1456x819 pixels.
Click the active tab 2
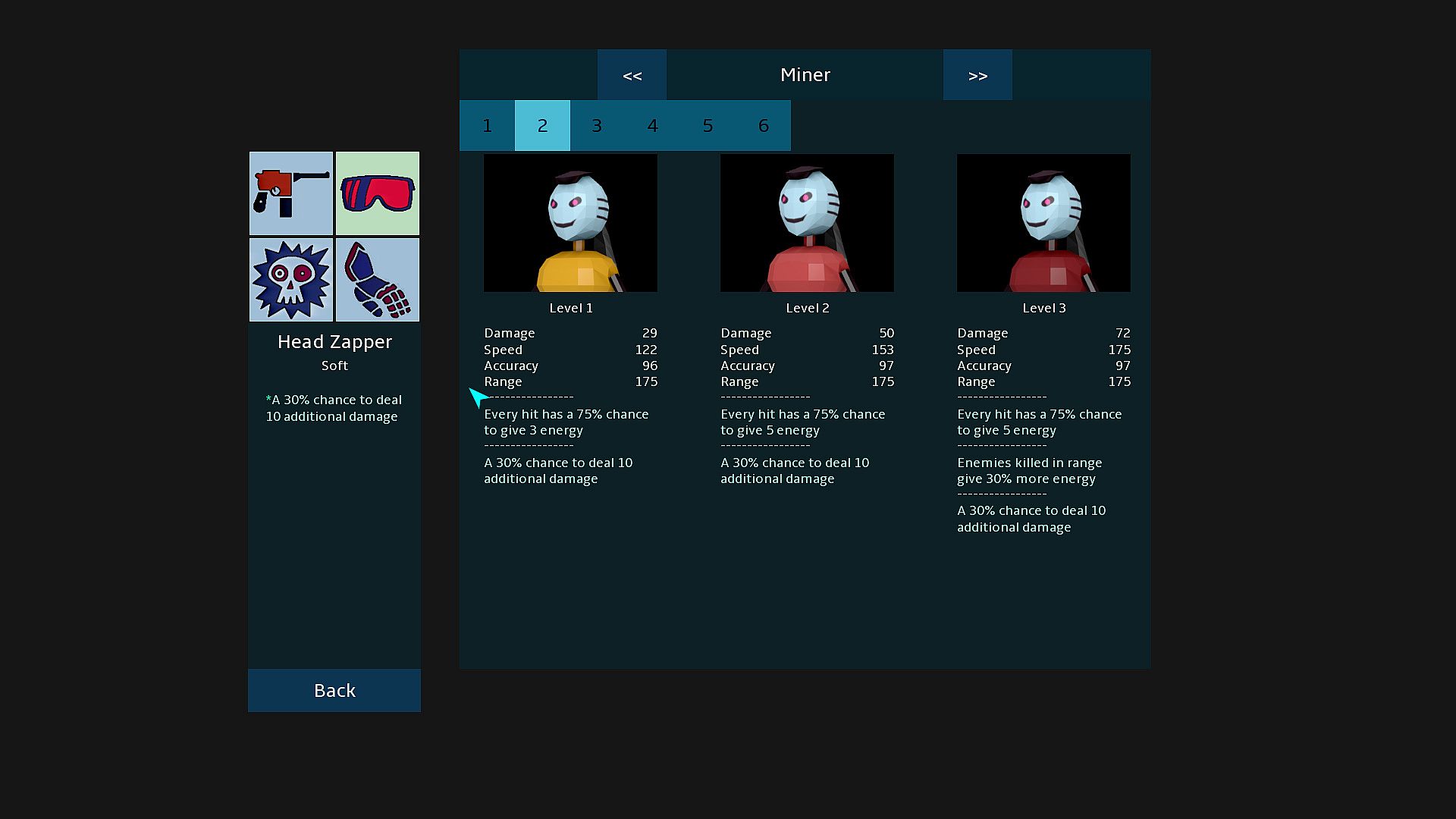click(x=542, y=126)
